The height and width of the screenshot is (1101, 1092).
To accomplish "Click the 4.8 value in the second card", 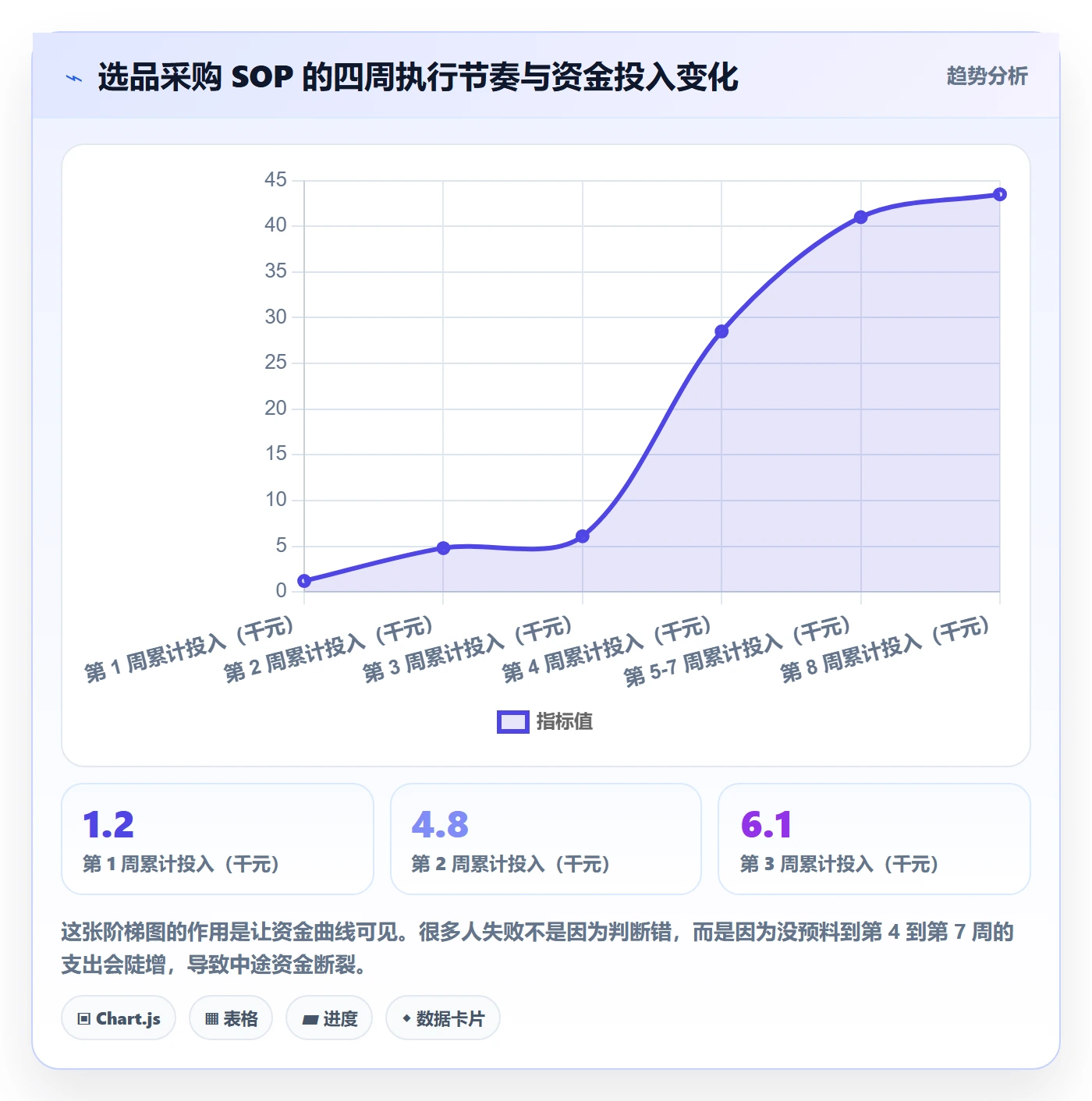I will click(x=440, y=825).
